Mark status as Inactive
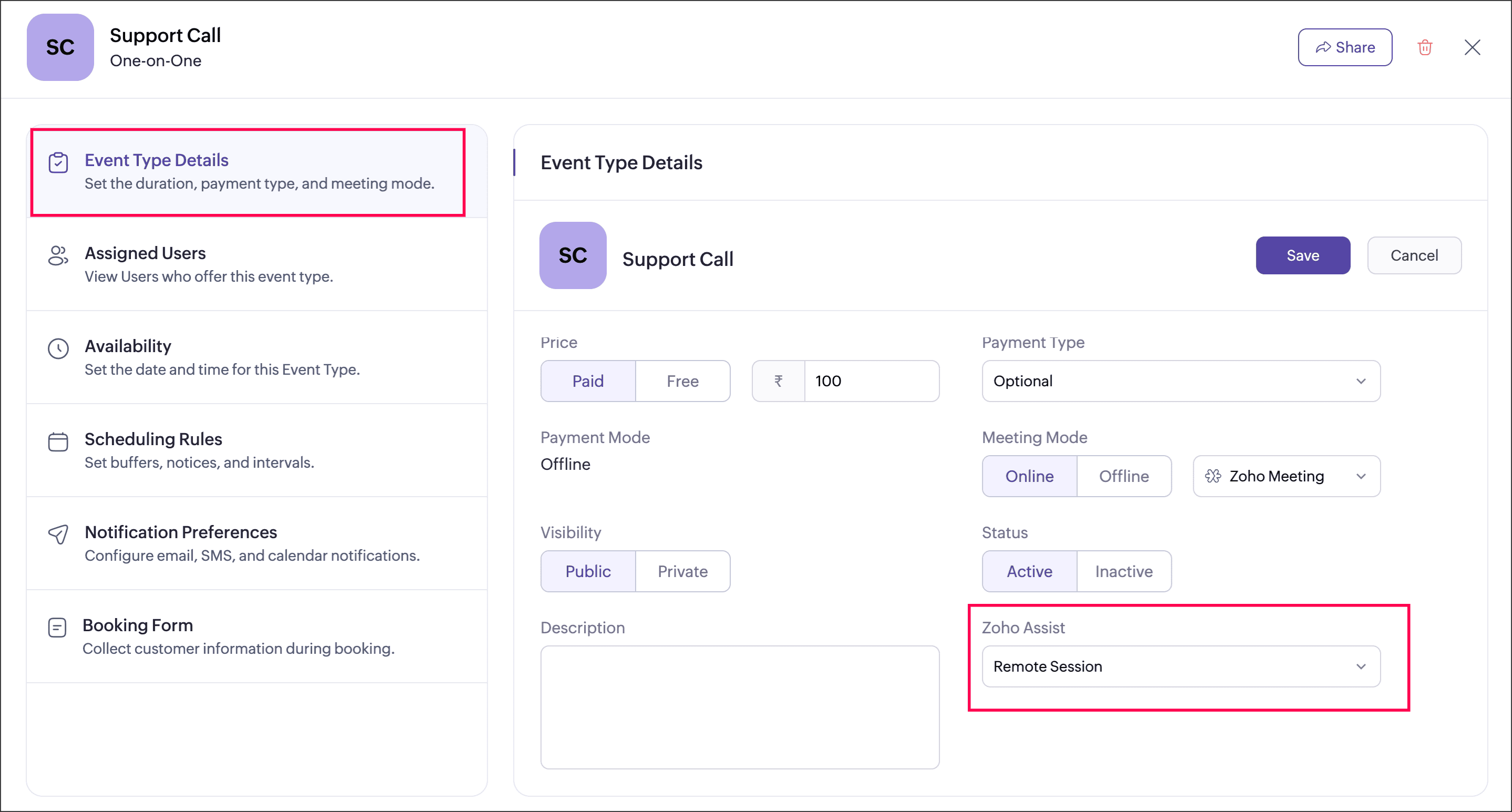This screenshot has width=1512, height=812. [1123, 571]
